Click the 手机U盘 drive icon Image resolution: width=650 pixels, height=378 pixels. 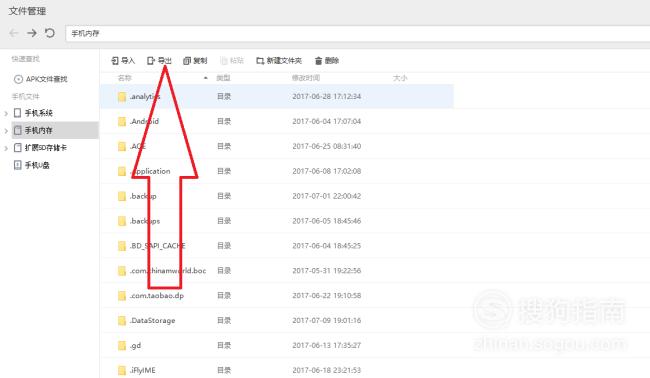coord(17,165)
